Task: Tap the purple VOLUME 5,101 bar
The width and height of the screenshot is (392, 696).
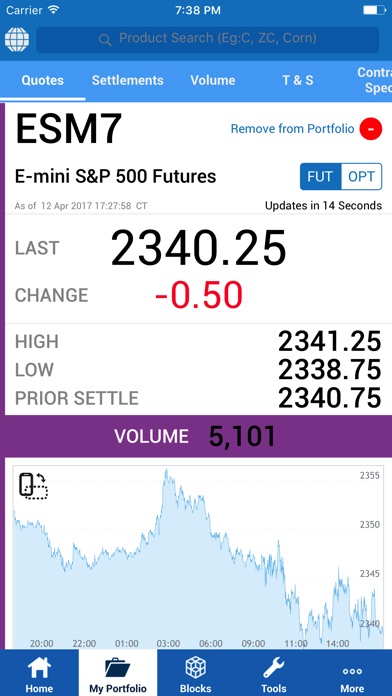Action: click(196, 437)
